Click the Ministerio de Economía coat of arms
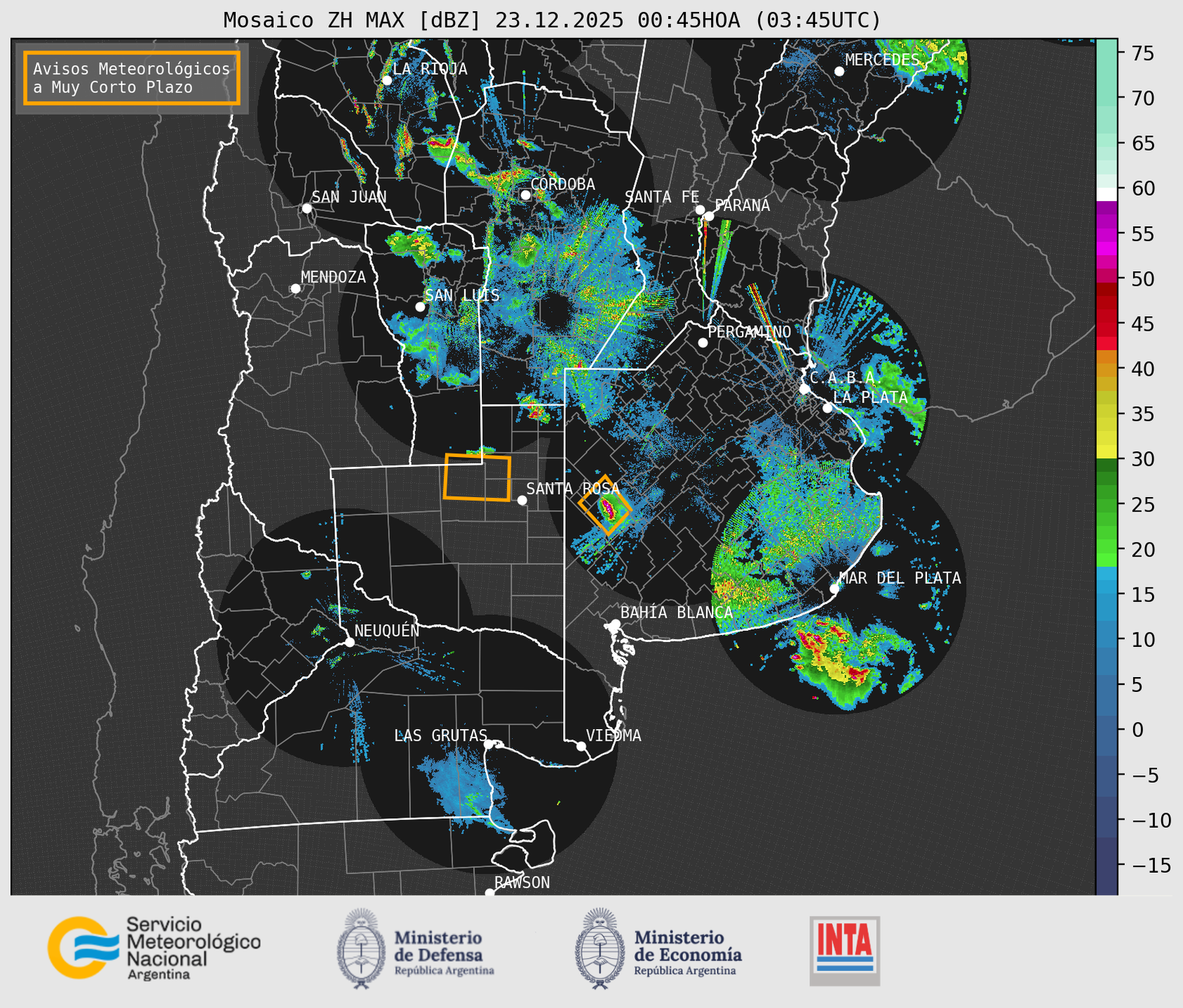The width and height of the screenshot is (1183, 1008). pyautogui.click(x=600, y=948)
